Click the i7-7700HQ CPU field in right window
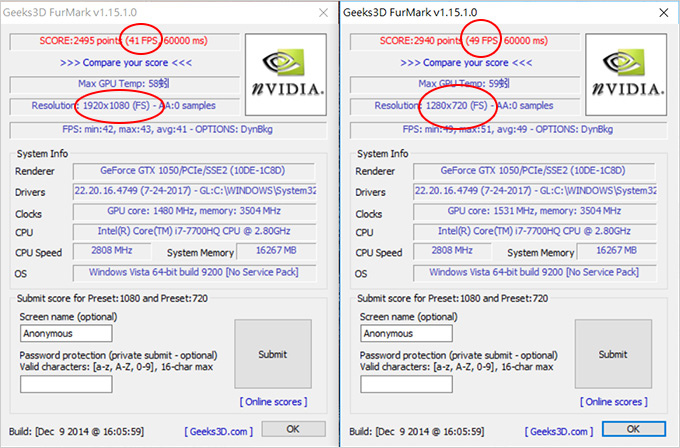The width and height of the screenshot is (680, 448). [535, 232]
